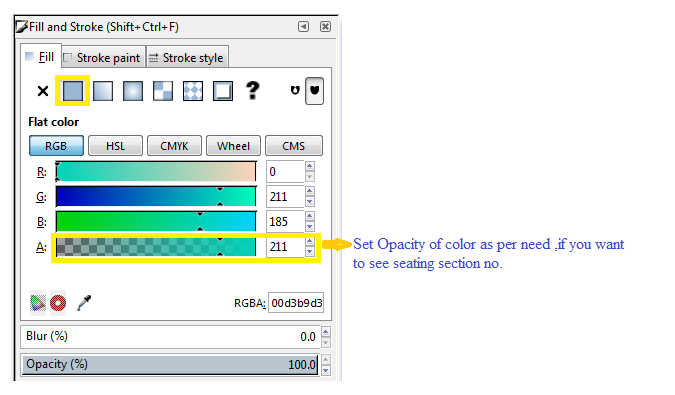This screenshot has height=395, width=675.
Task: Select the evenodd fill rule icon
Action: pyautogui.click(x=295, y=90)
